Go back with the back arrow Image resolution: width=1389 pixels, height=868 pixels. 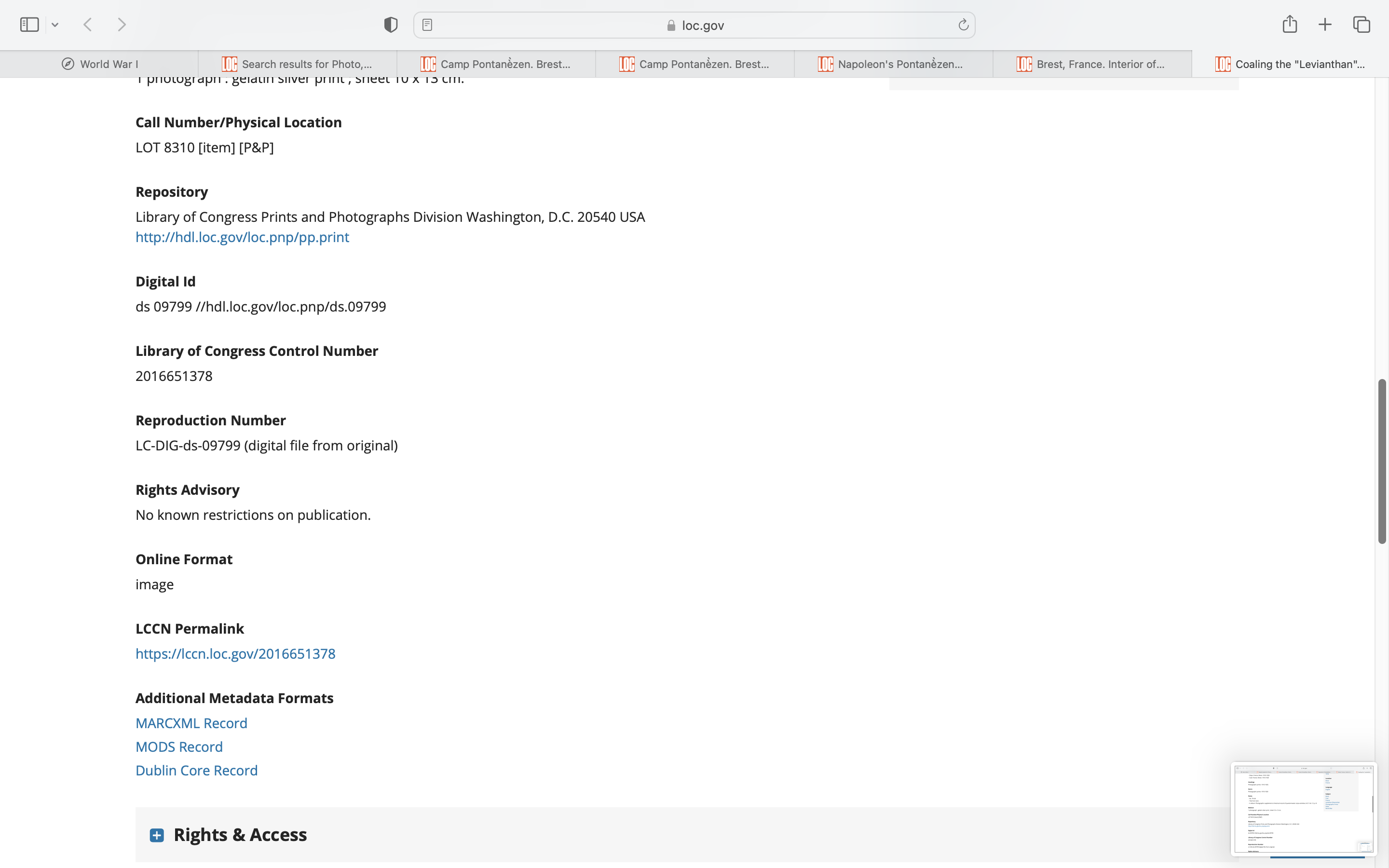pos(88,25)
